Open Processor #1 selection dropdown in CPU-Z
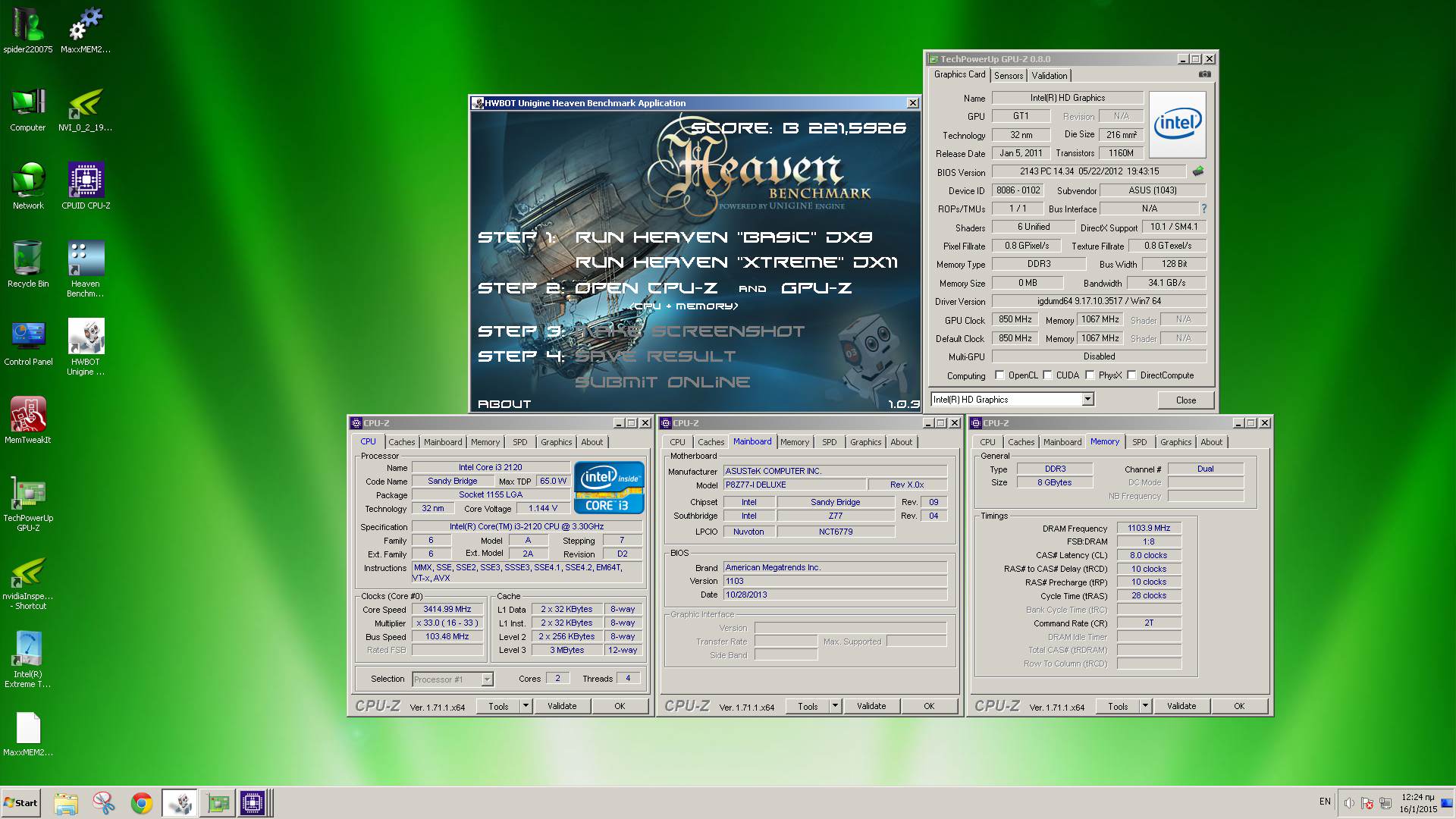Viewport: 1456px width, 819px height. coord(487,679)
